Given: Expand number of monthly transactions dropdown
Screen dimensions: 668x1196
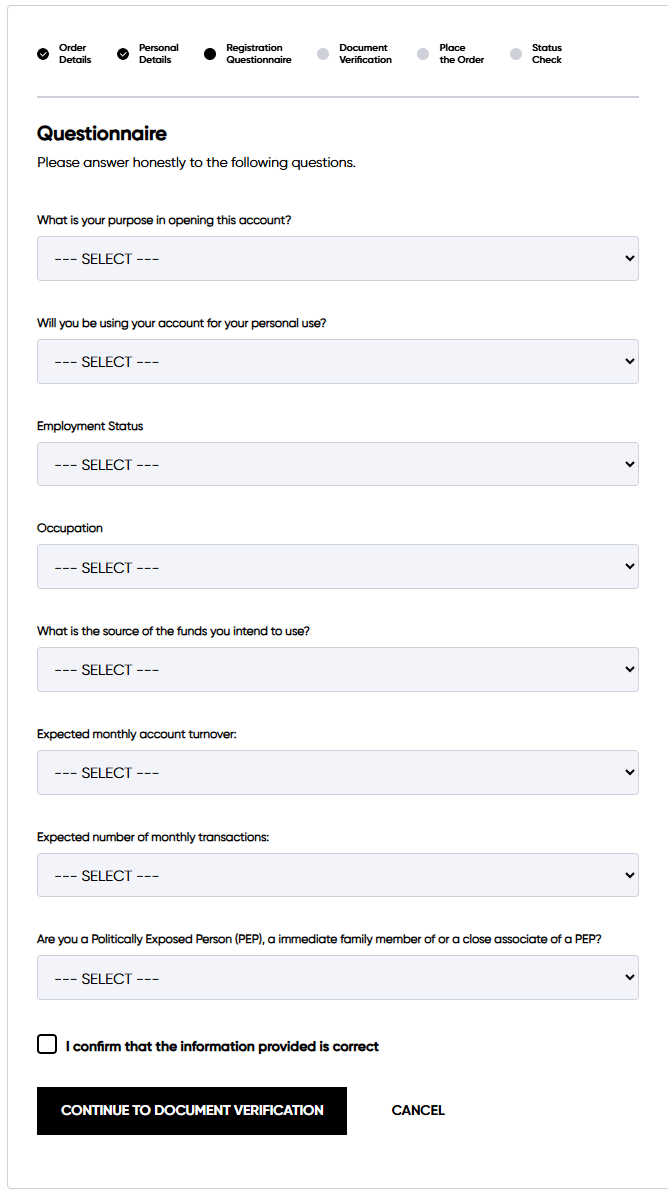Looking at the screenshot, I should coord(337,875).
